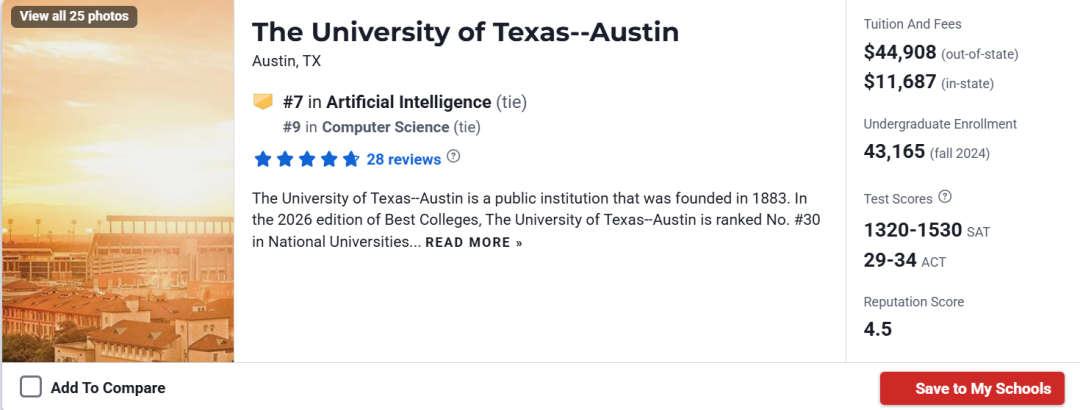Open the View all 25 photos gallery
The width and height of the screenshot is (1080, 410).
click(73, 16)
